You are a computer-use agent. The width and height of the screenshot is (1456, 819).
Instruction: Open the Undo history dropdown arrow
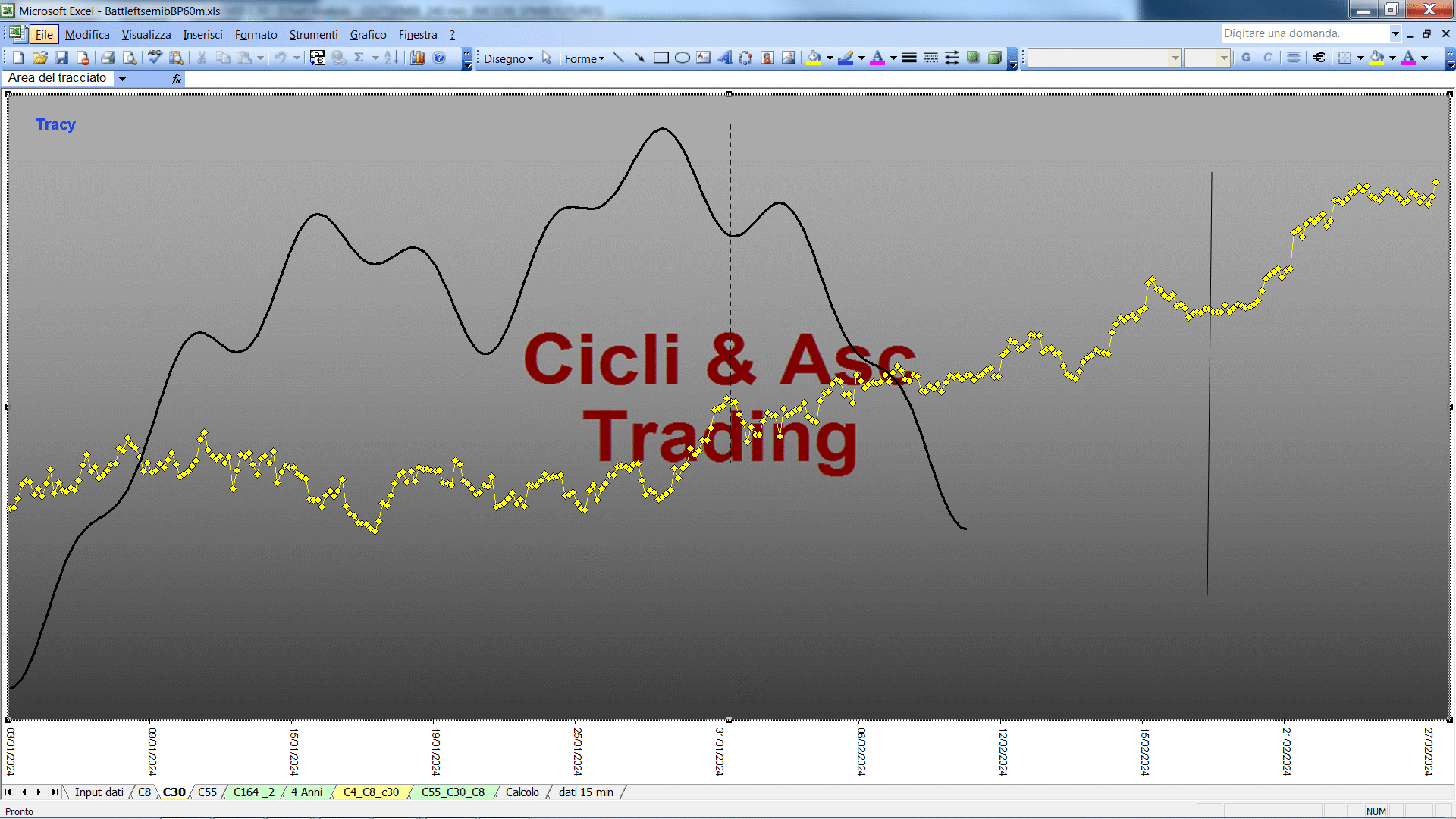297,58
